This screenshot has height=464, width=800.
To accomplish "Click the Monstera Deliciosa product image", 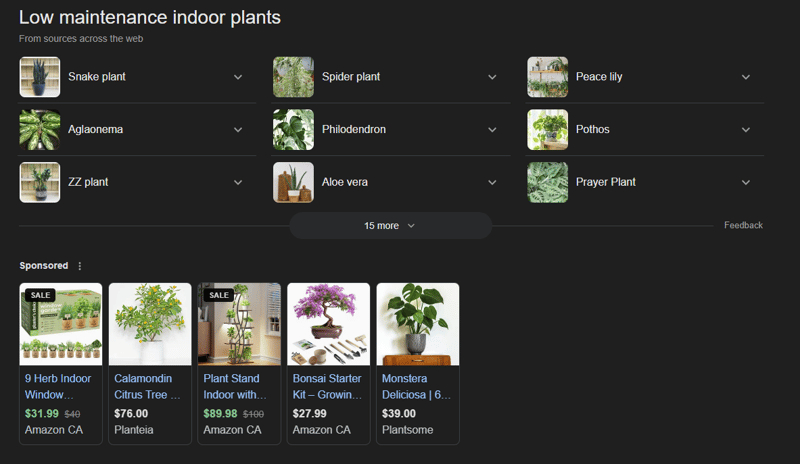I will (x=417, y=324).
